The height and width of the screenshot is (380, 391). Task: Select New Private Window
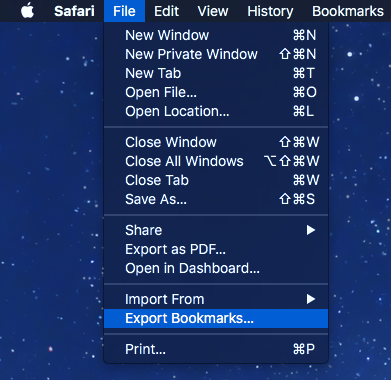tap(216, 54)
